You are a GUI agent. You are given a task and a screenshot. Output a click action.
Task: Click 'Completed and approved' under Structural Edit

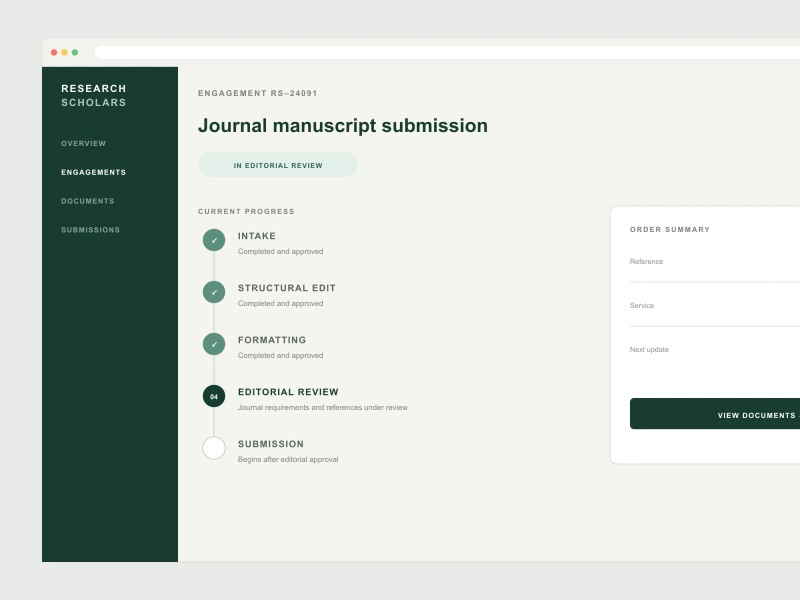tap(281, 303)
